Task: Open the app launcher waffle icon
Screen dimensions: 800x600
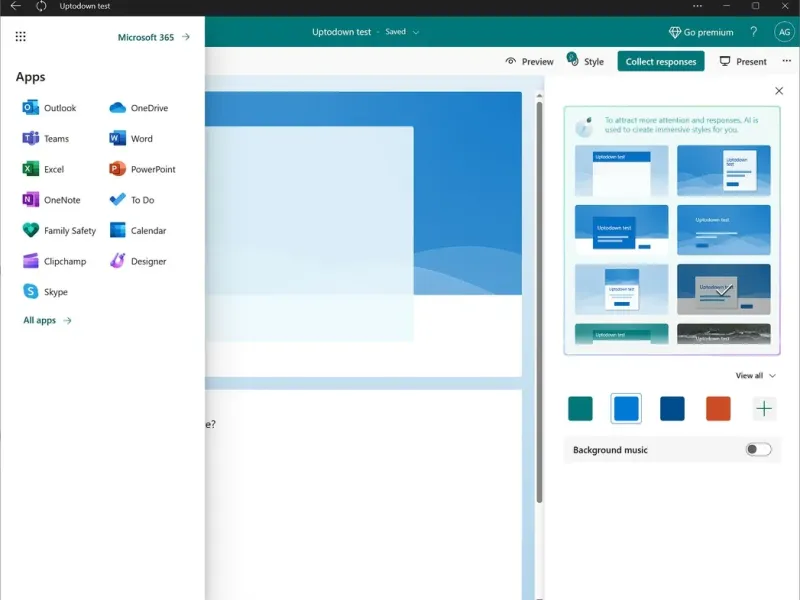Action: pyautogui.click(x=20, y=36)
